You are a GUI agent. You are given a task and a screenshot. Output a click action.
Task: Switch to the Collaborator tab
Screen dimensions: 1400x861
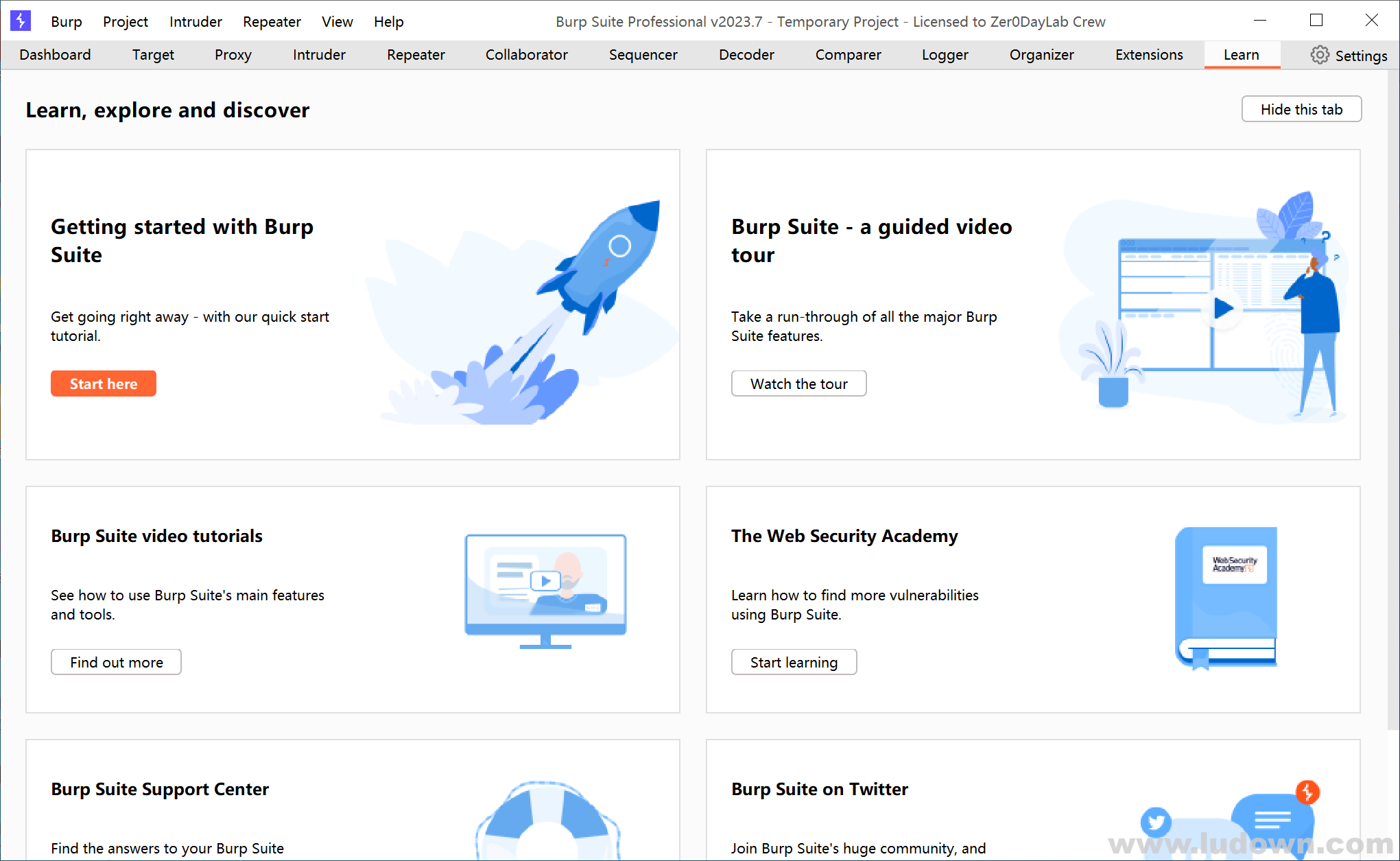tap(527, 55)
